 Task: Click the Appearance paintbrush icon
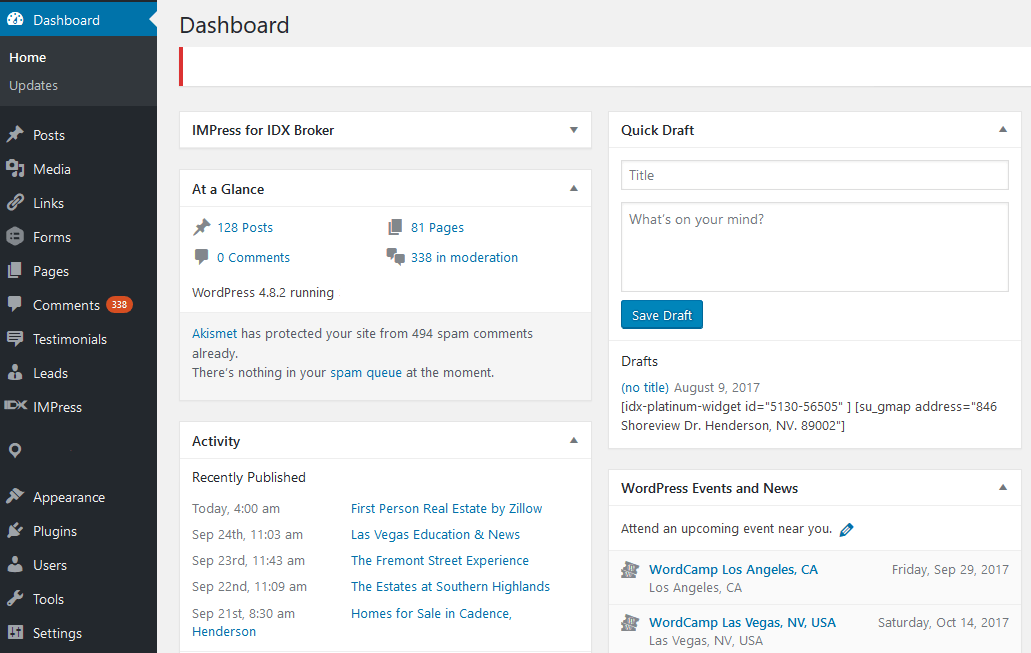[15, 497]
